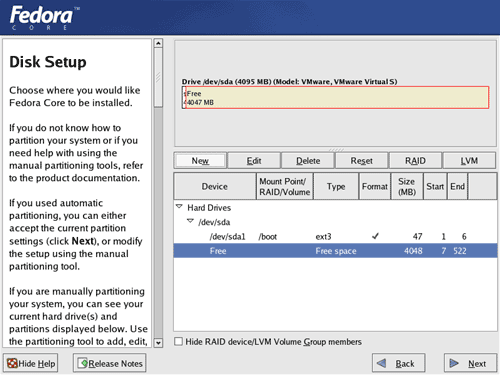Enable Hide RAID device/LVM Volume Group members

click(179, 341)
